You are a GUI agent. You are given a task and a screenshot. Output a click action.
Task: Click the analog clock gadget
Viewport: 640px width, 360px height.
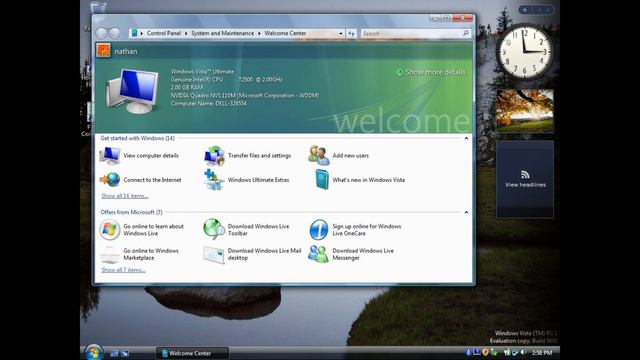(x=524, y=52)
